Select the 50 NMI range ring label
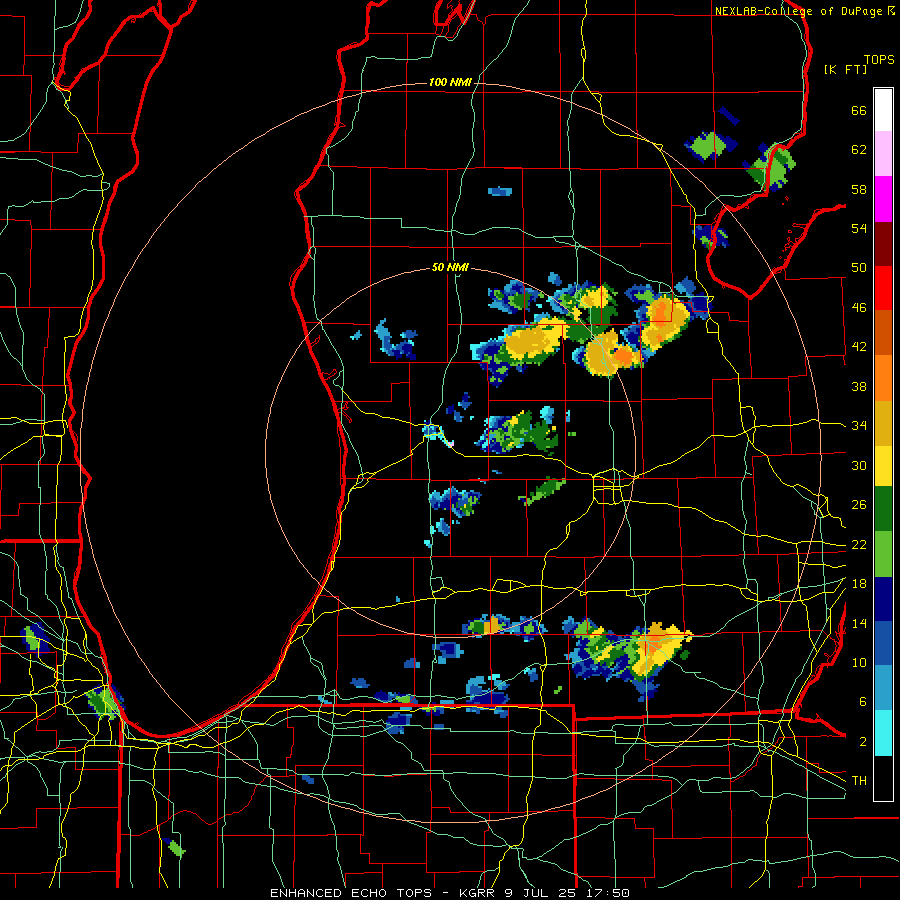 click(x=450, y=267)
